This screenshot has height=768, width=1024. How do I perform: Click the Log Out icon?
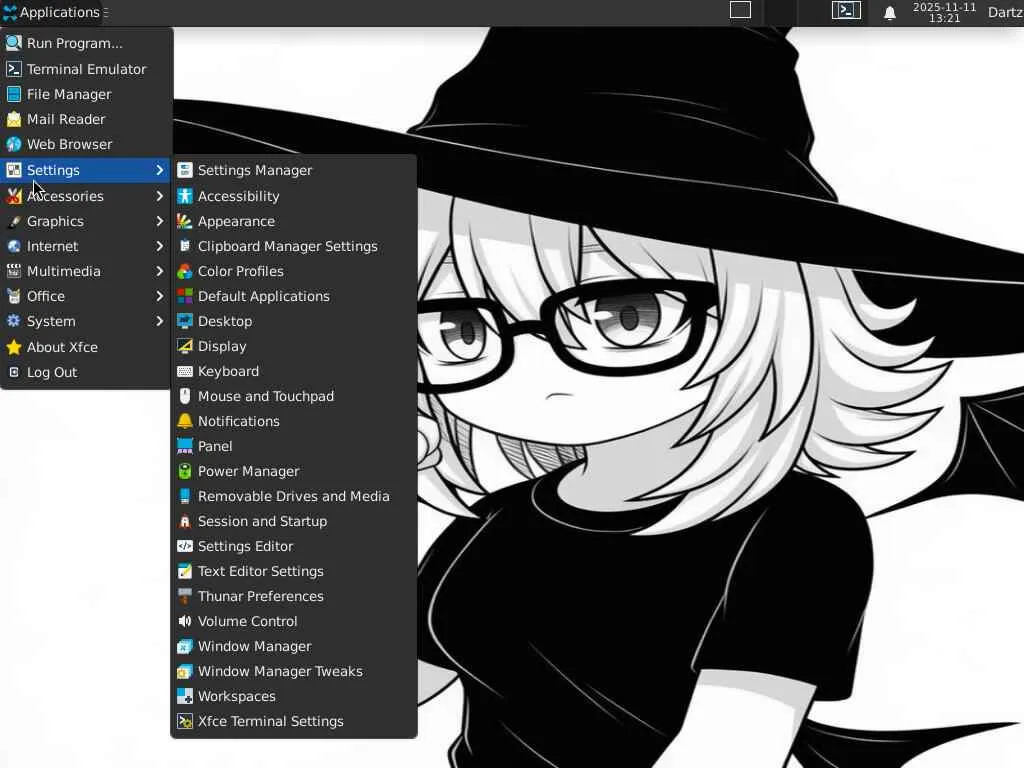(x=14, y=372)
